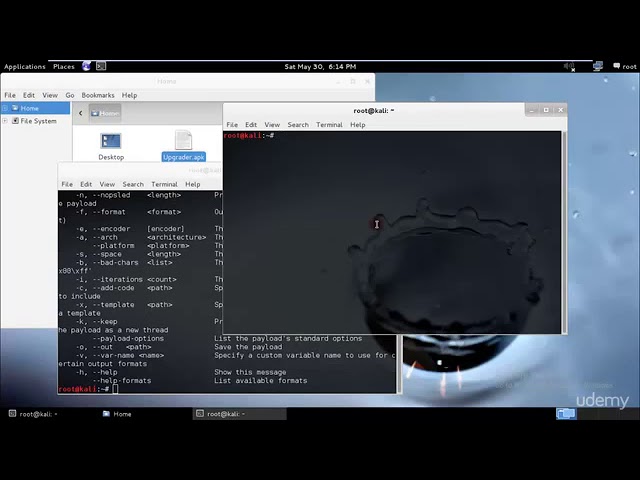
Task: Close the Home file manager window
Action: pyautogui.click(x=367, y=81)
